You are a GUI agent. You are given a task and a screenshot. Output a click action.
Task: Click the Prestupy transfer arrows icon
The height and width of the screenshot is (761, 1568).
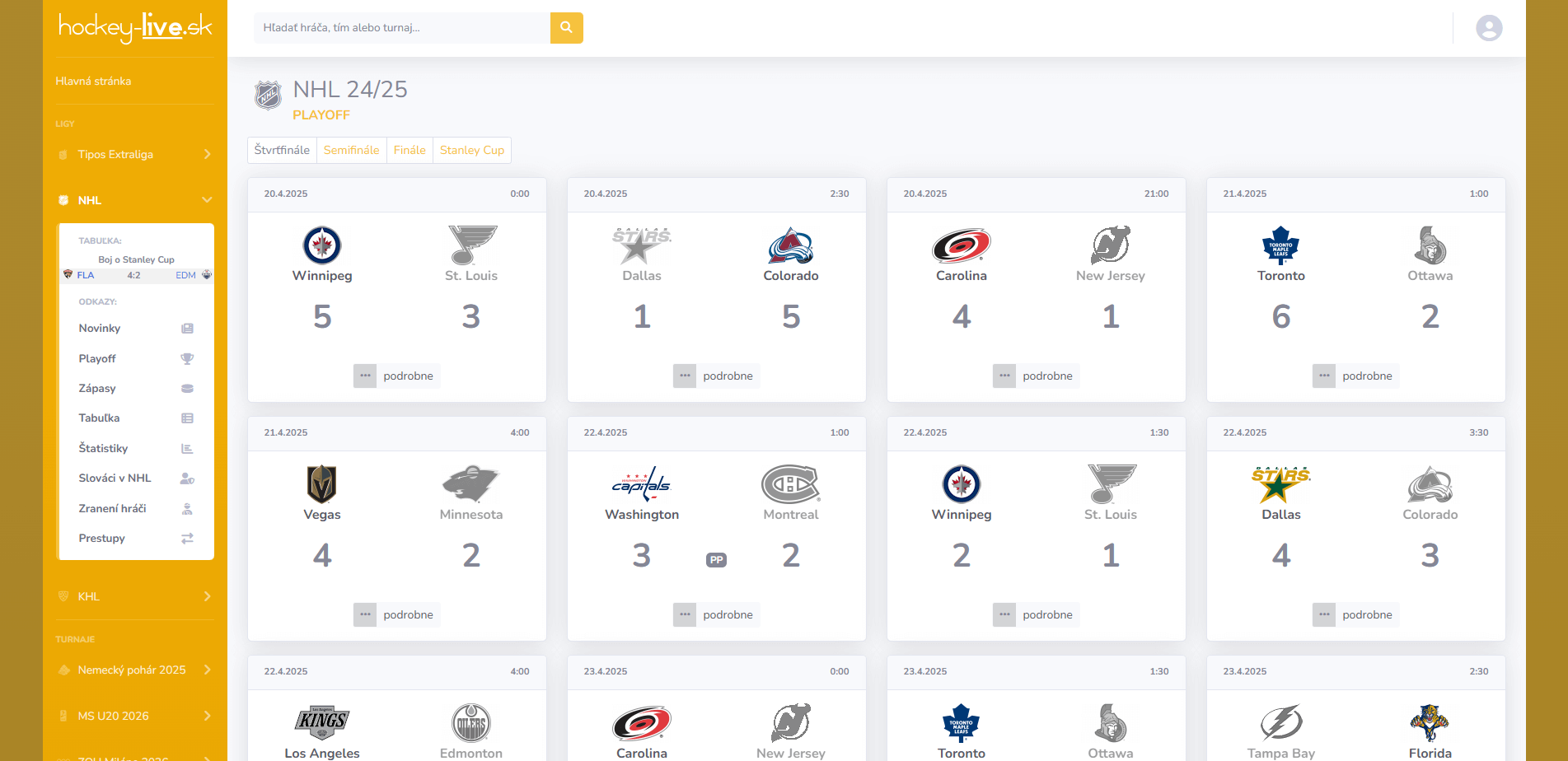pyautogui.click(x=187, y=539)
